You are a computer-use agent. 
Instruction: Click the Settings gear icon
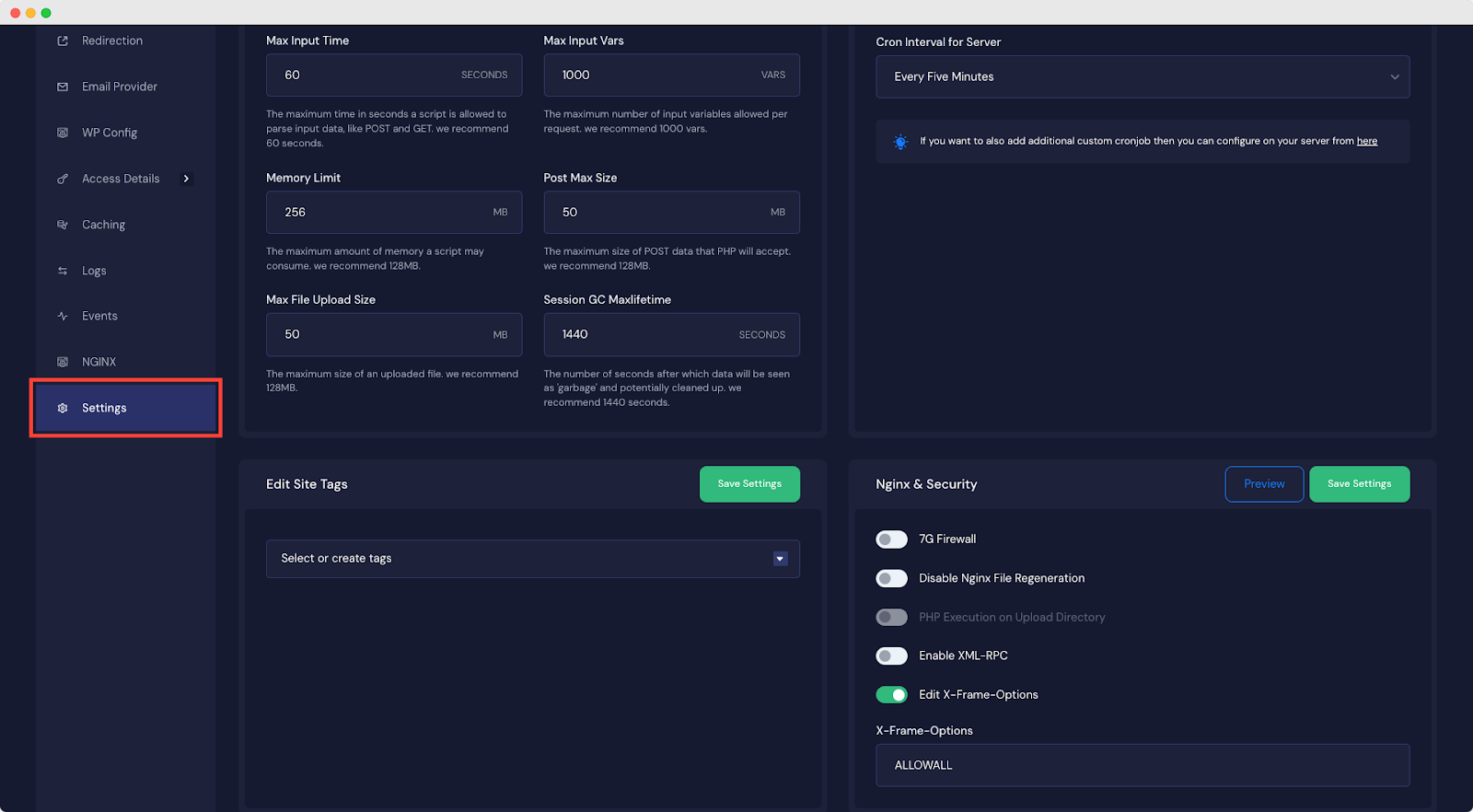(63, 408)
